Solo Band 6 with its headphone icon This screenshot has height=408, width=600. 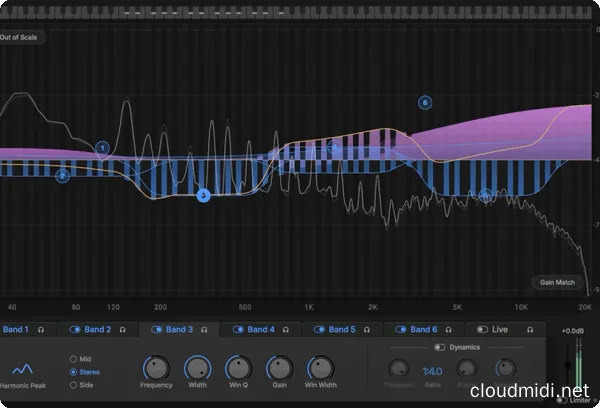tap(448, 330)
